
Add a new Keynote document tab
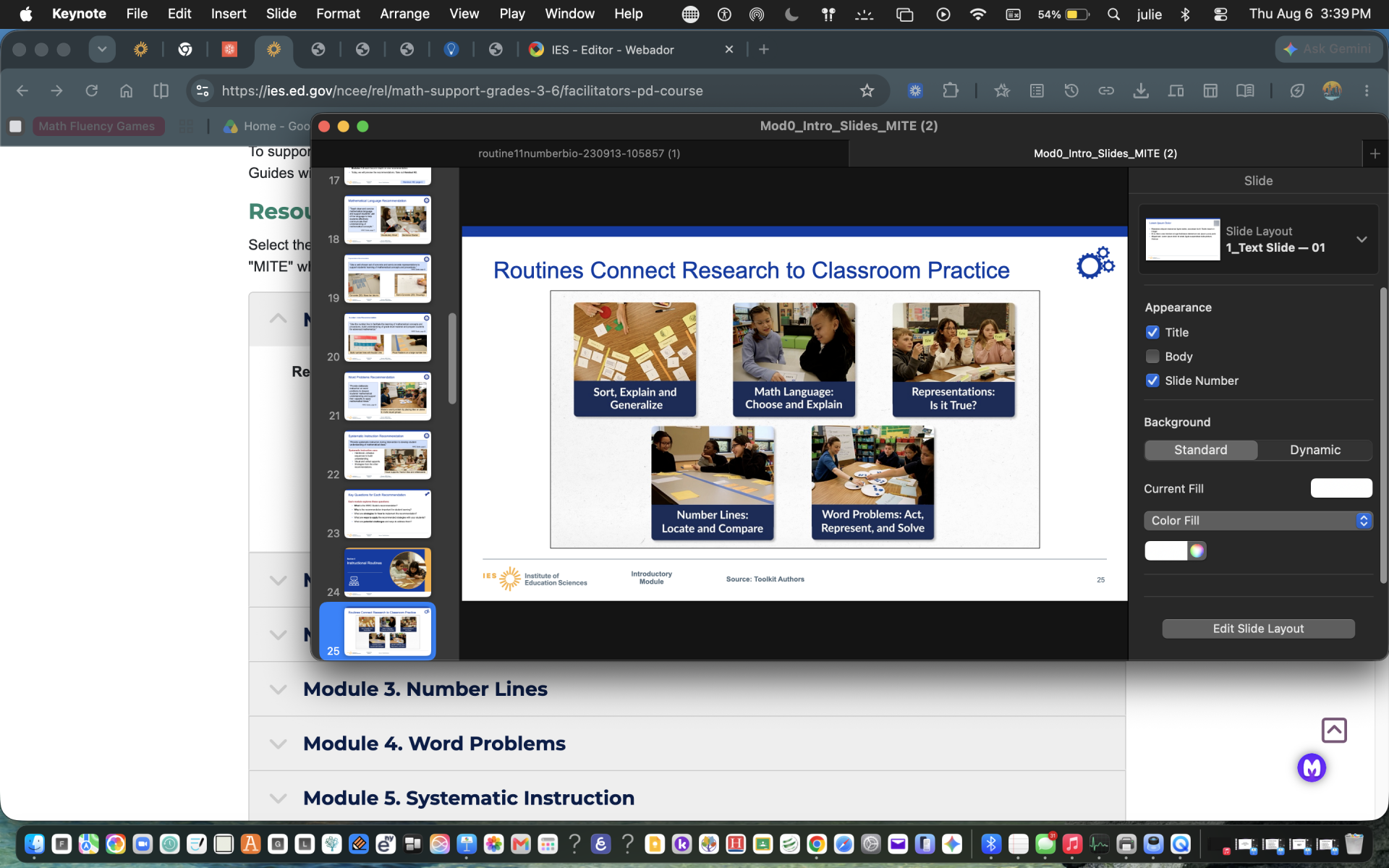pyautogui.click(x=1375, y=153)
